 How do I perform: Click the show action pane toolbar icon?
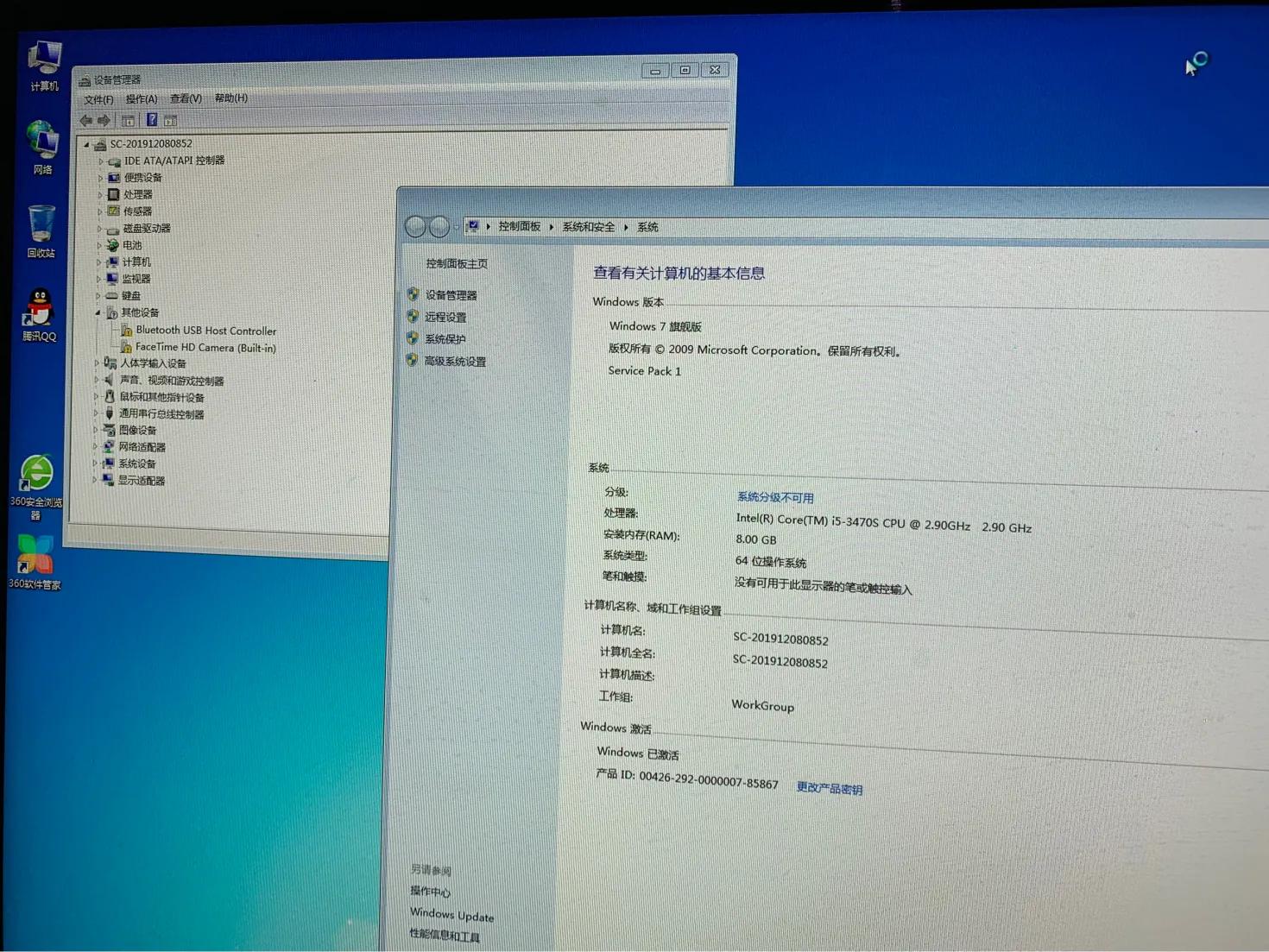[170, 120]
